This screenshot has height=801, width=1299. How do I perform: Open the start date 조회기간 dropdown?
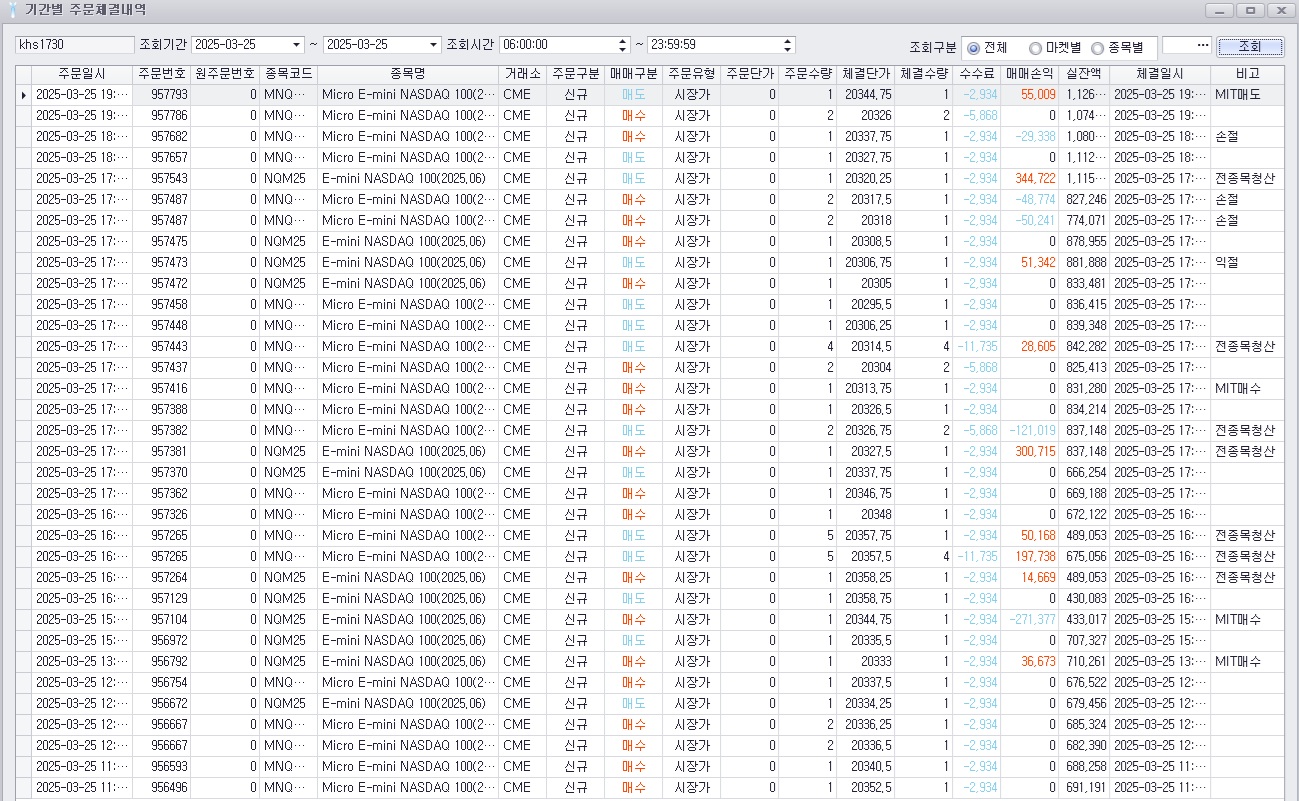[x=297, y=45]
